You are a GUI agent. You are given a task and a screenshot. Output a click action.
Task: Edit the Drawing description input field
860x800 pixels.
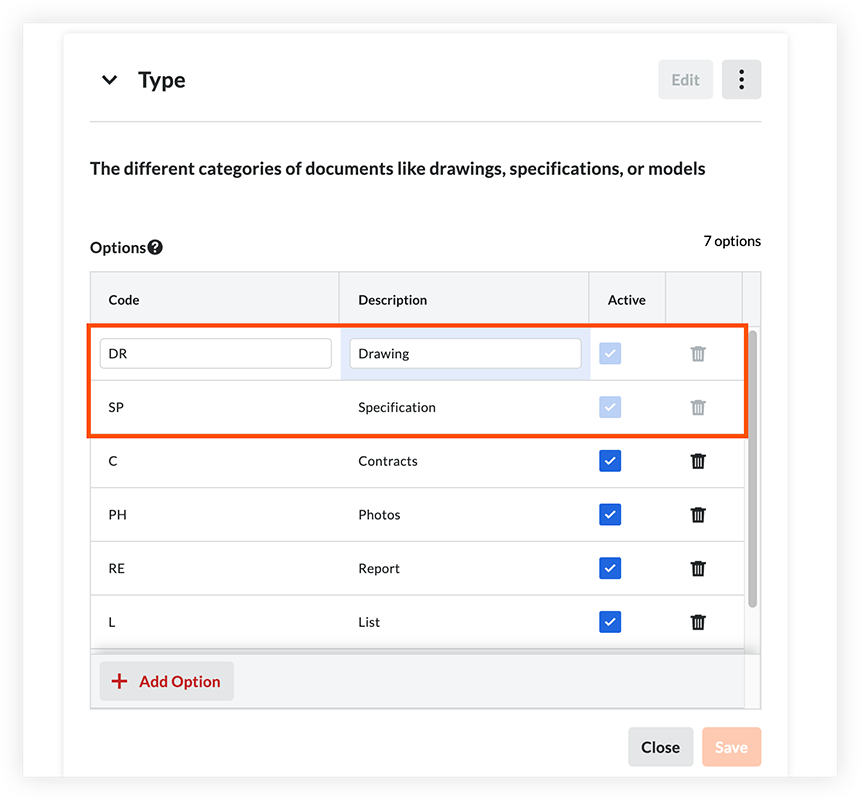[465, 354]
